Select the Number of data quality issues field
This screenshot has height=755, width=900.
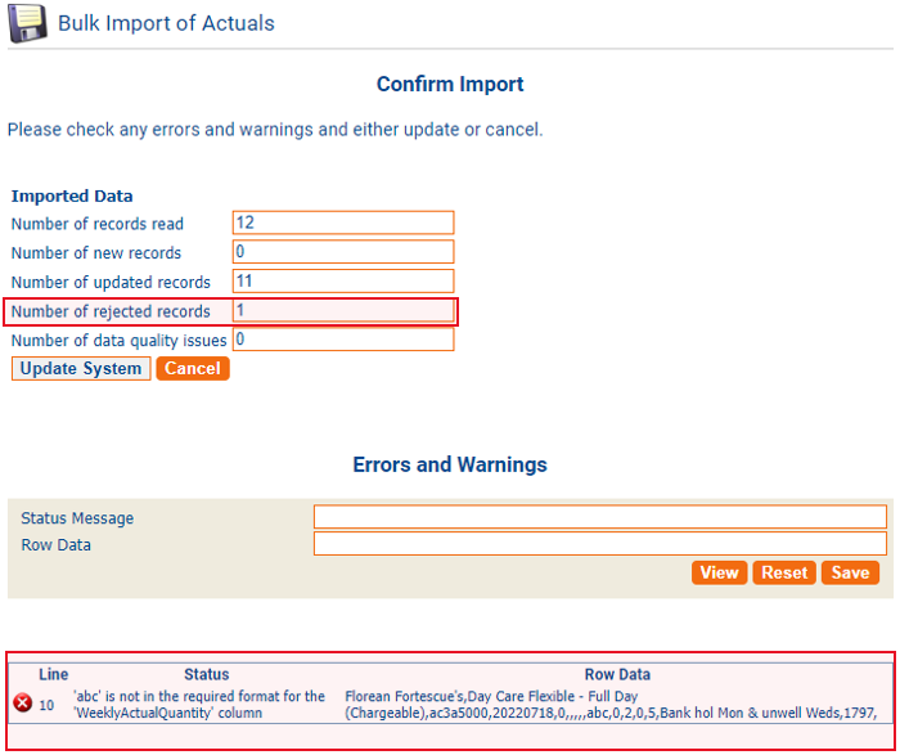click(343, 340)
